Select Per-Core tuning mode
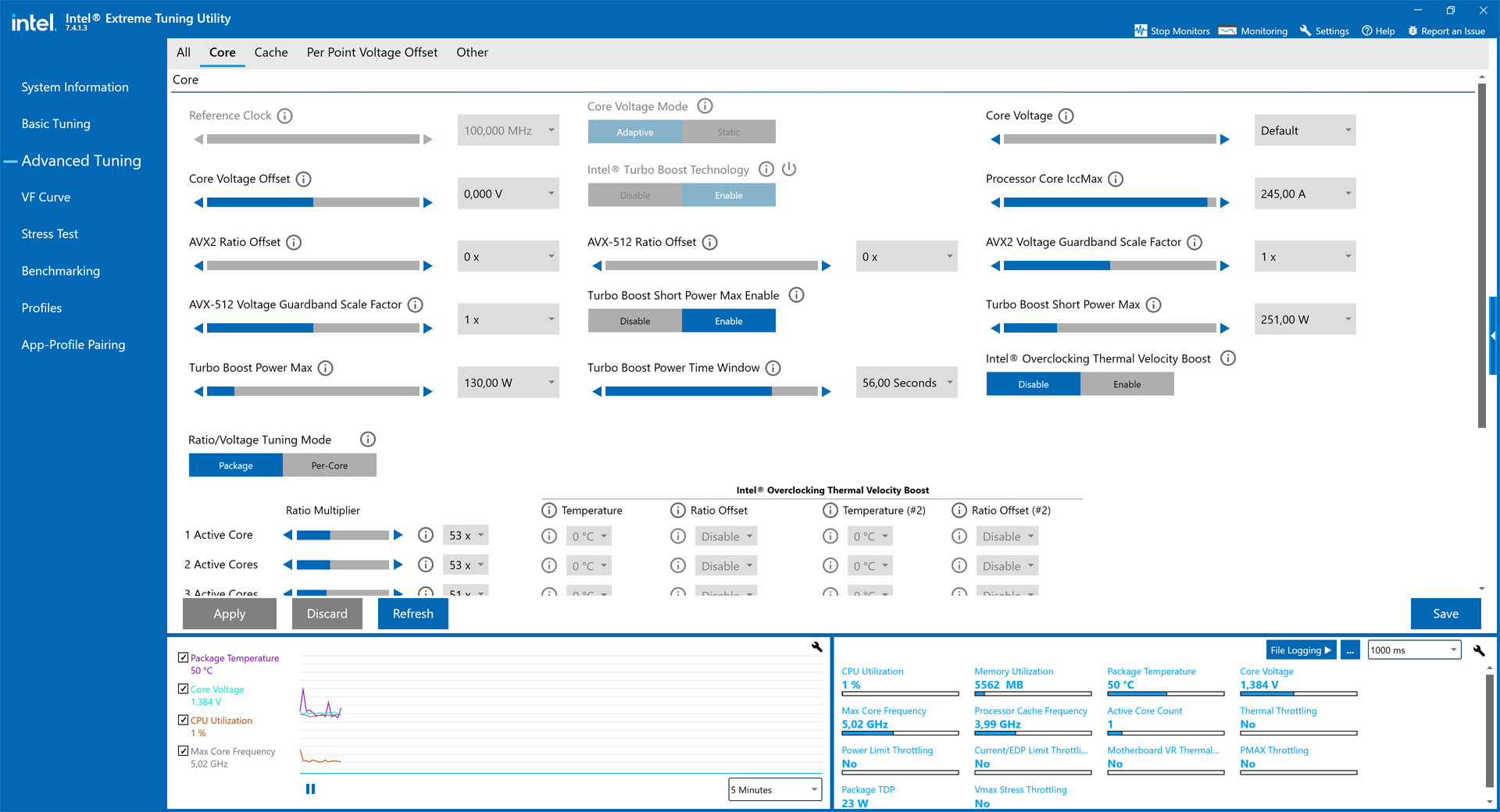The width and height of the screenshot is (1500, 812). 330,465
